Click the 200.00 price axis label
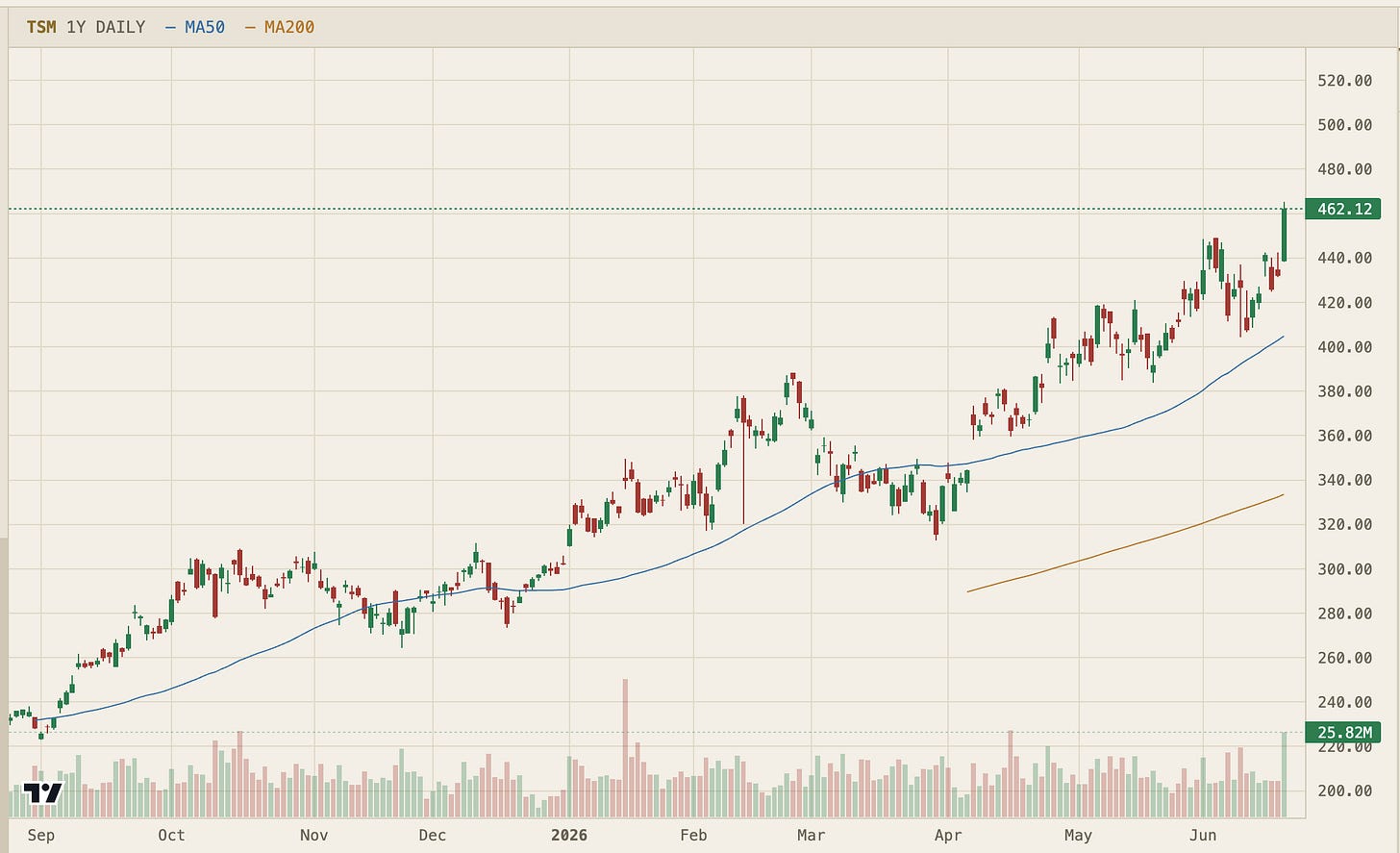The height and width of the screenshot is (853, 1400). [1344, 791]
